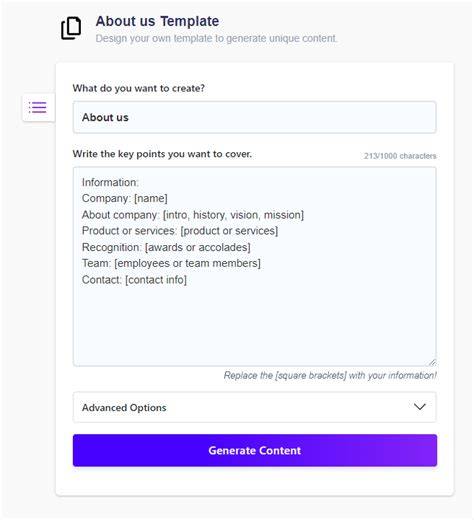Click the [awards or accolades] placeholder
Viewport: 474px width, 520px height.
(x=198, y=247)
